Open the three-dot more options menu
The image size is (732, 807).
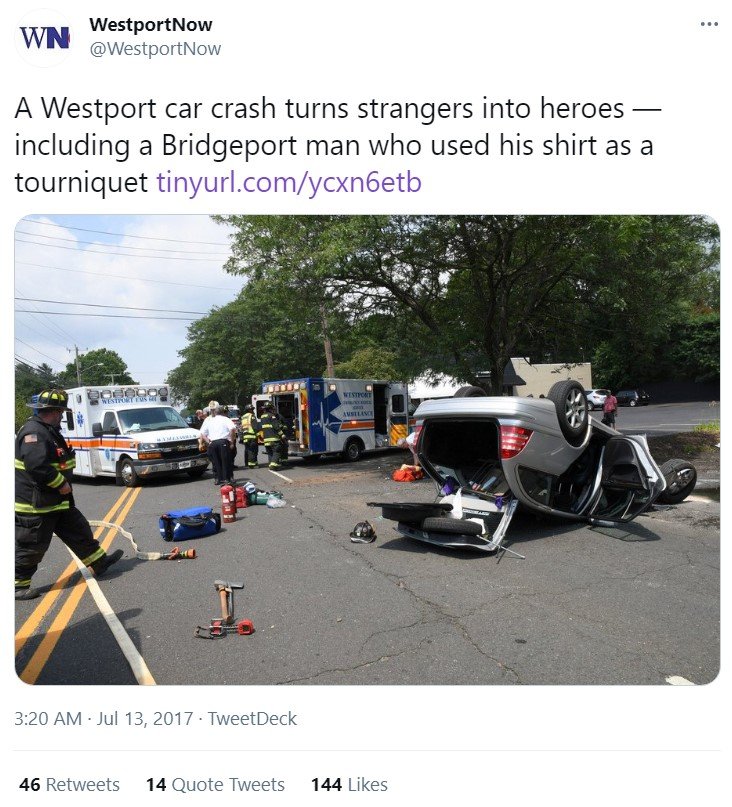point(709,24)
